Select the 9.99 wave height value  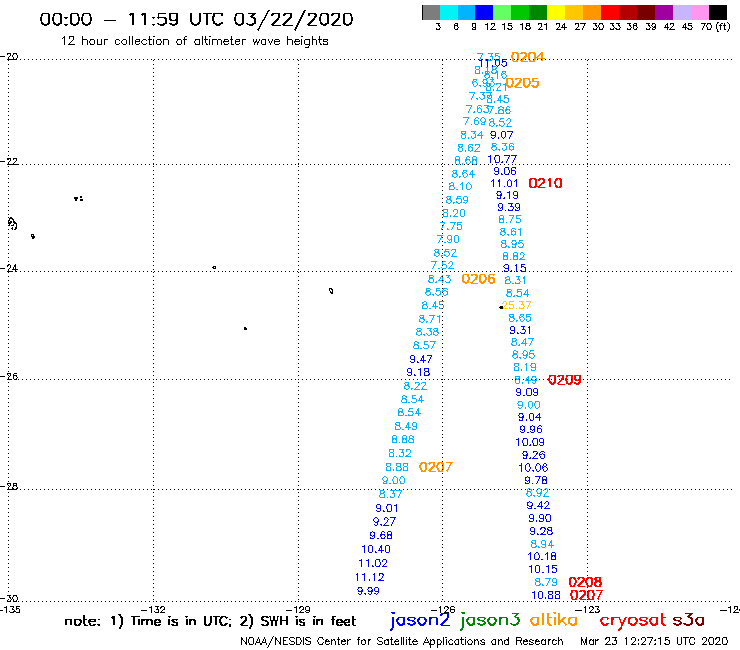(368, 591)
